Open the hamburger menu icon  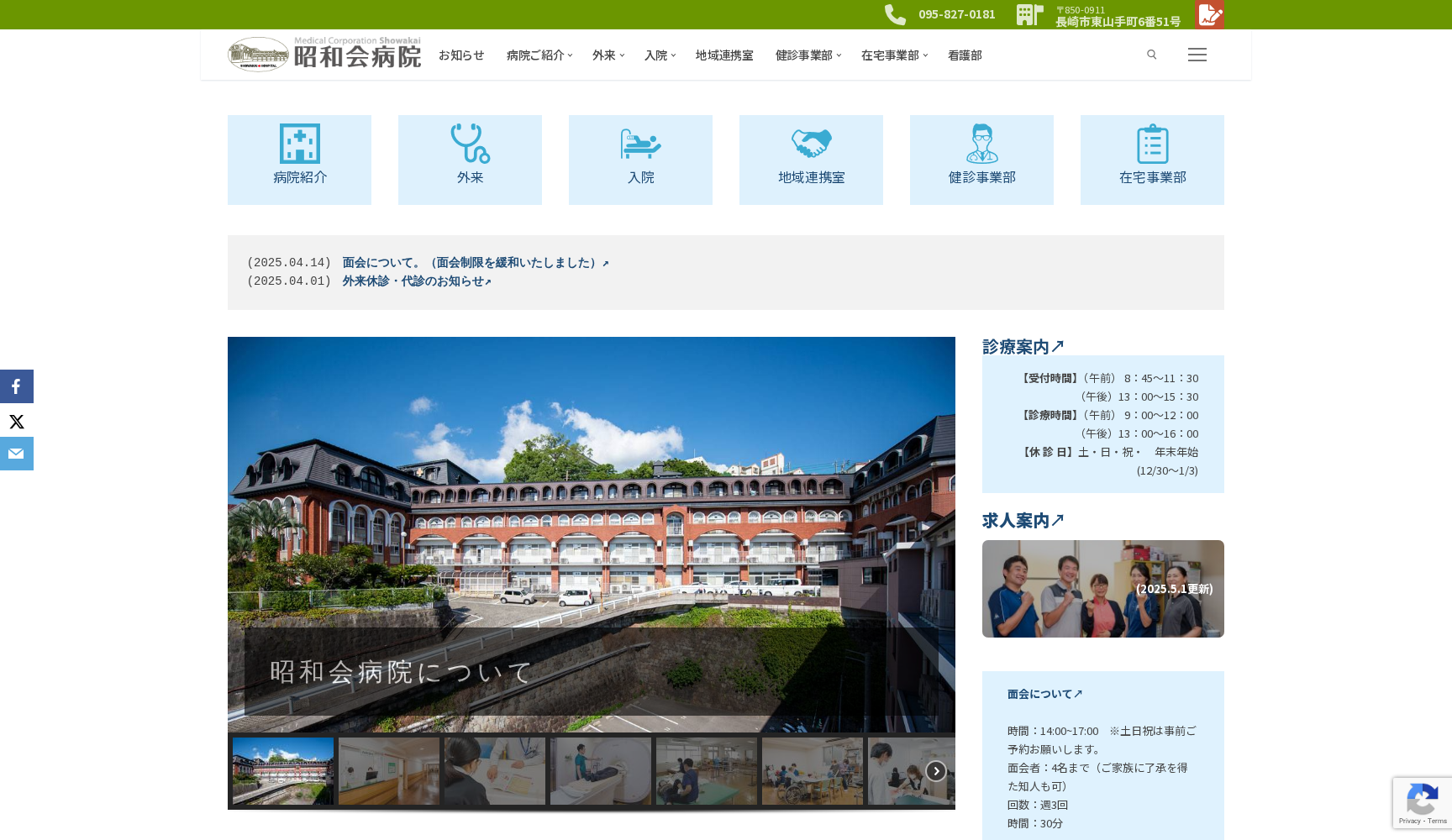click(x=1197, y=54)
